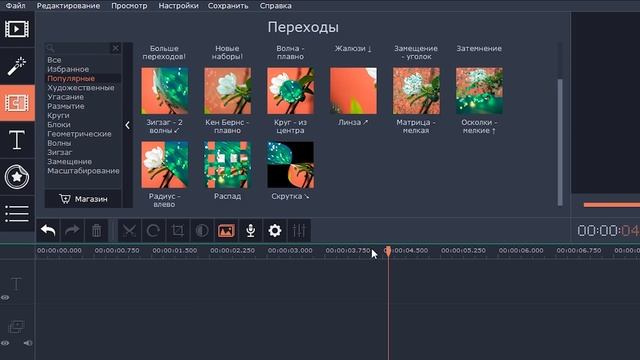The width and height of the screenshot is (640, 360).
Task: Select the Художественные category
Action: coord(81,88)
